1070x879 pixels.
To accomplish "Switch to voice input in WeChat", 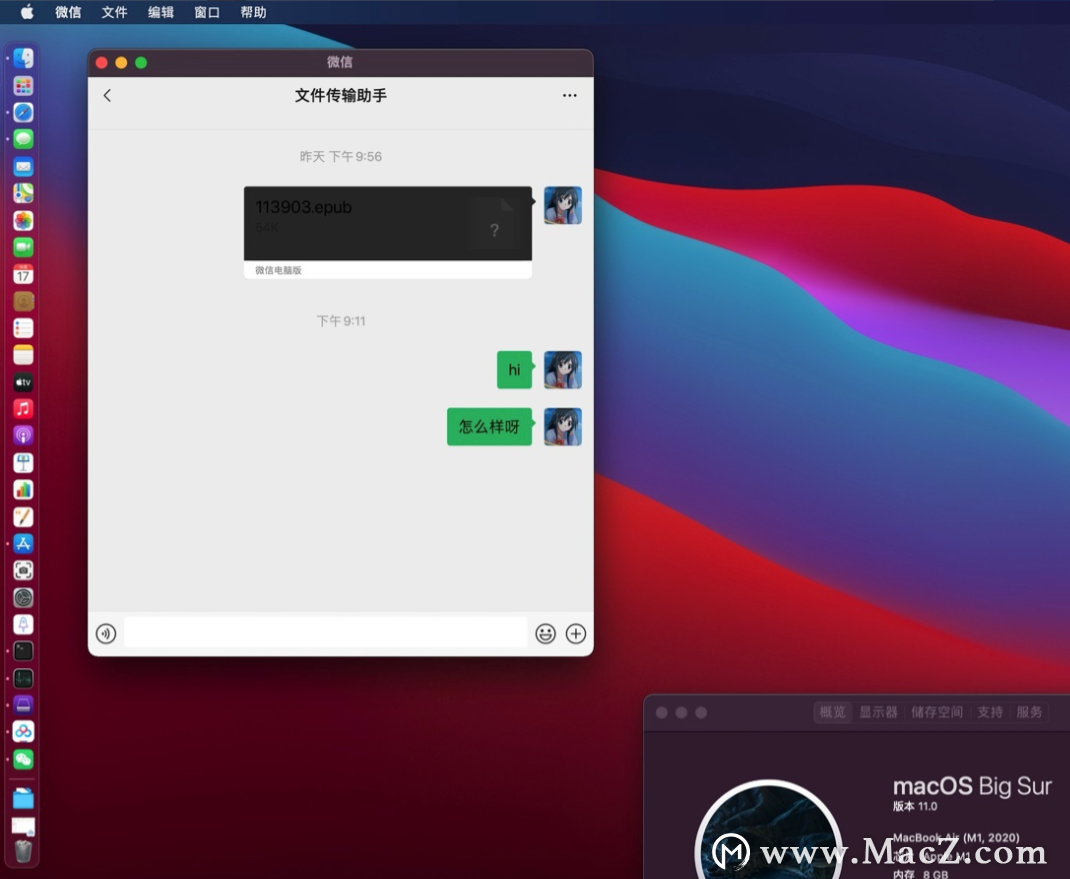I will (x=106, y=634).
